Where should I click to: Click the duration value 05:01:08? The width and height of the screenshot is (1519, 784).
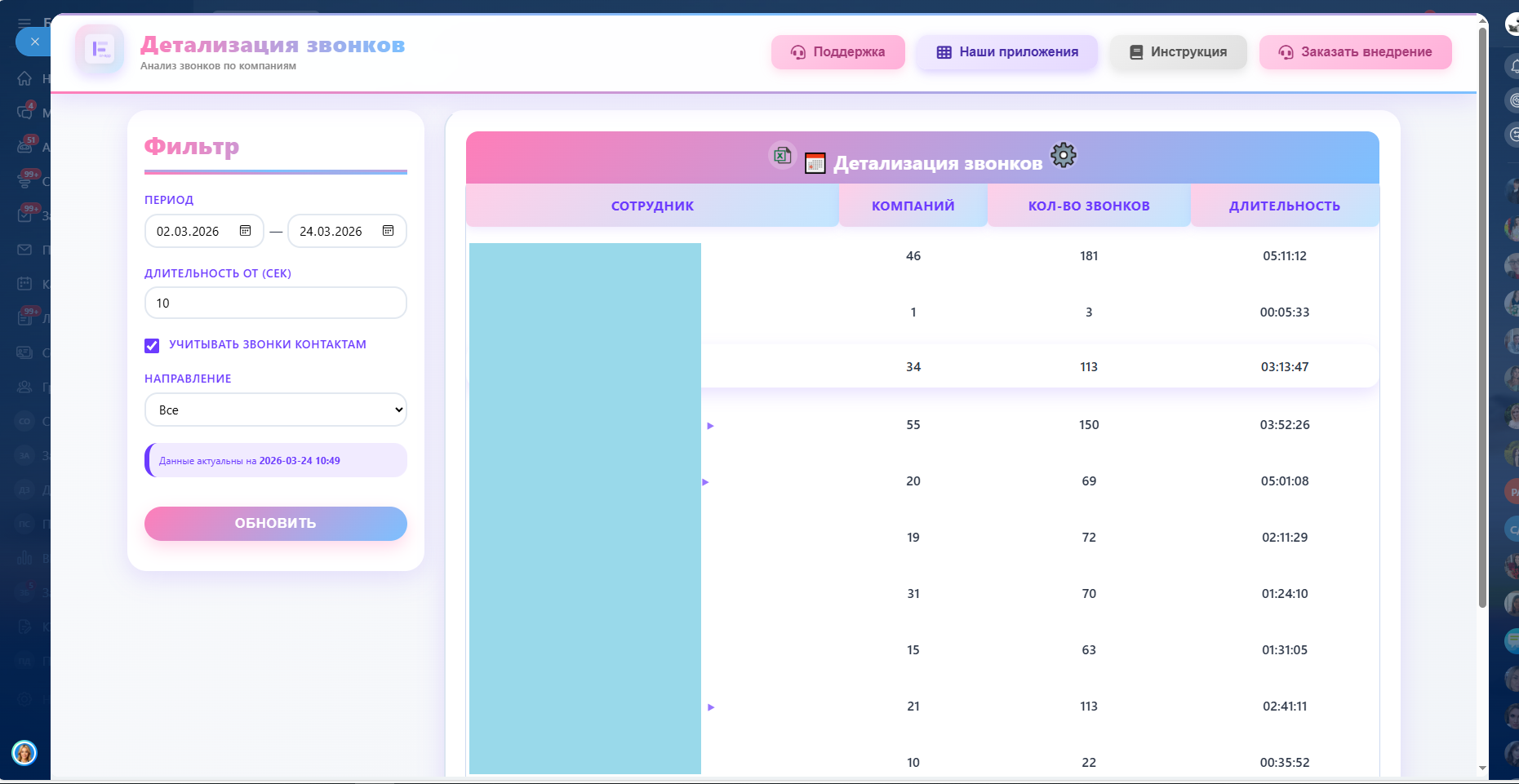point(1285,481)
